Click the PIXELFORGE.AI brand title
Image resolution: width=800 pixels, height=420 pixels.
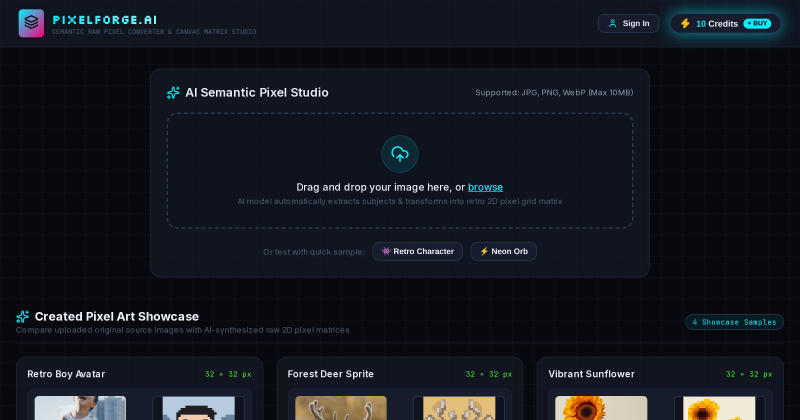(105, 20)
